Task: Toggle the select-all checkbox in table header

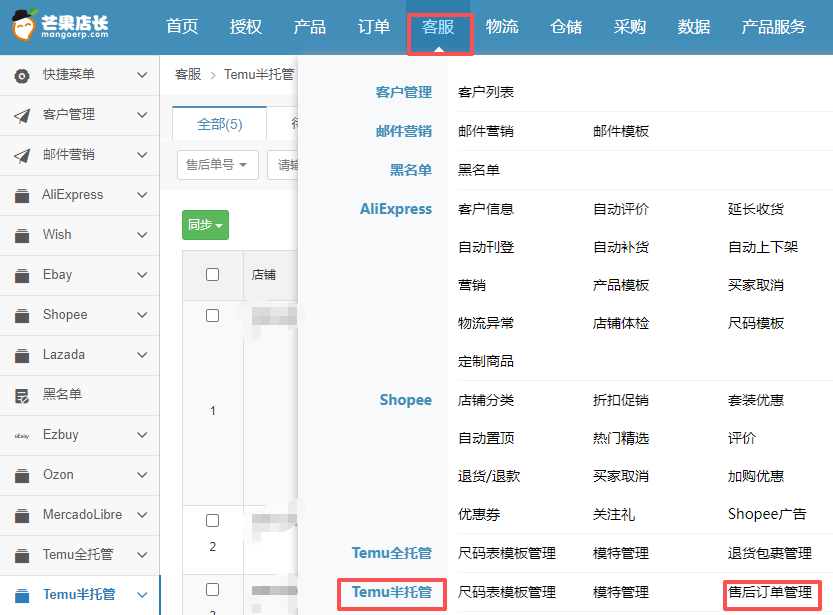Action: [x=212, y=275]
